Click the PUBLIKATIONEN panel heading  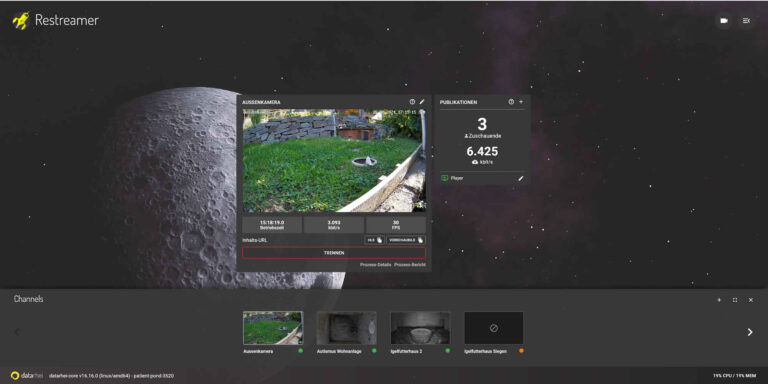pos(458,102)
